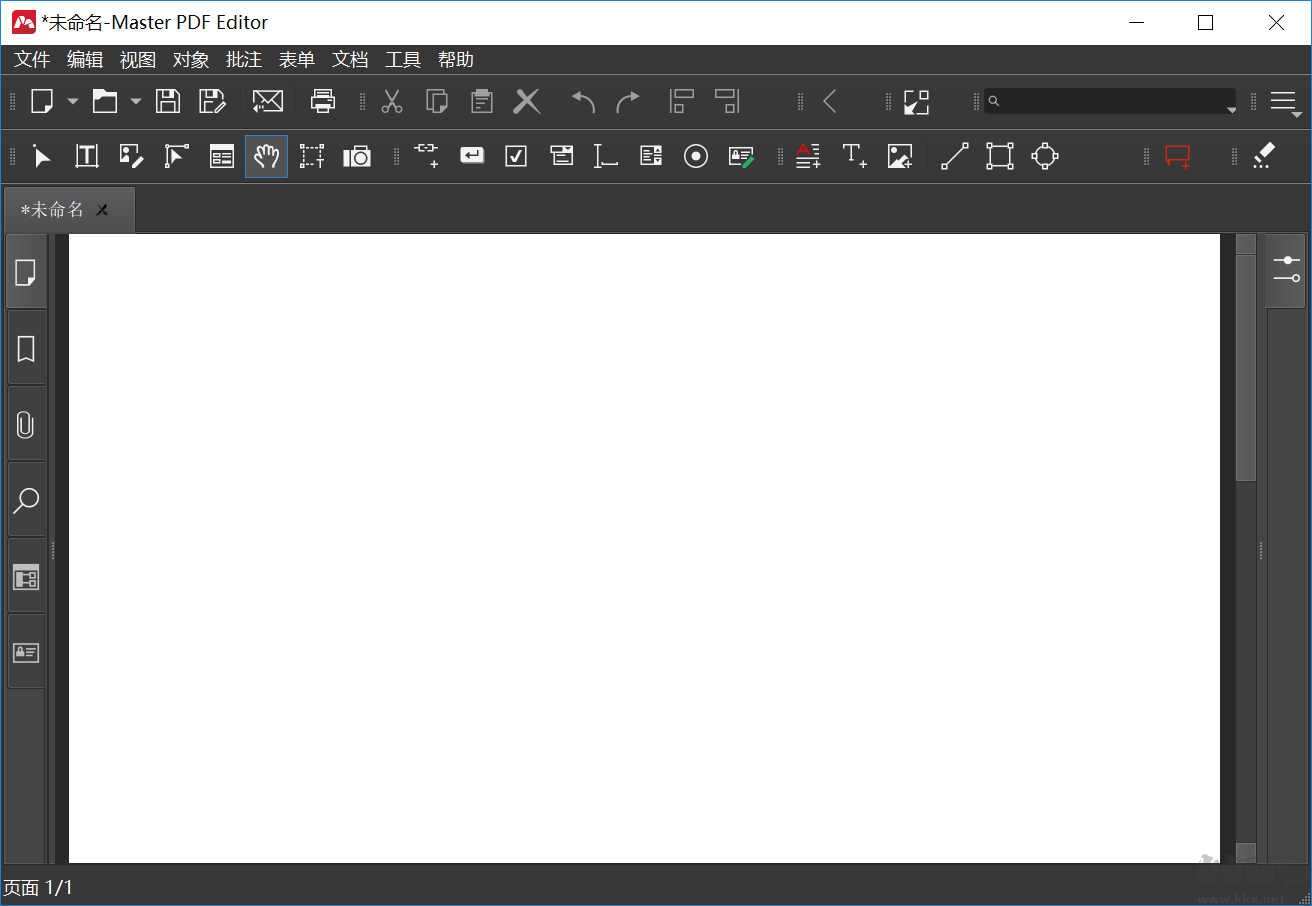
Task: Expand the New Document dropdown arrow
Action: point(73,101)
